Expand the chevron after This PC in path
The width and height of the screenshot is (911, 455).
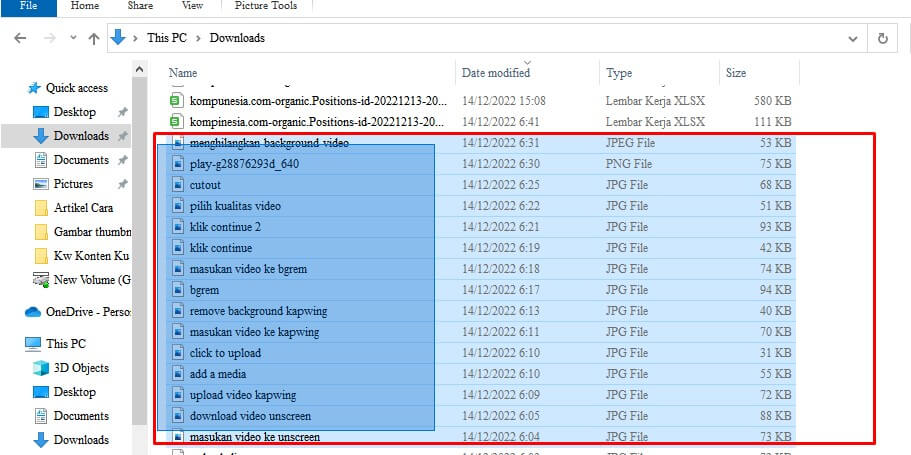tap(198, 38)
